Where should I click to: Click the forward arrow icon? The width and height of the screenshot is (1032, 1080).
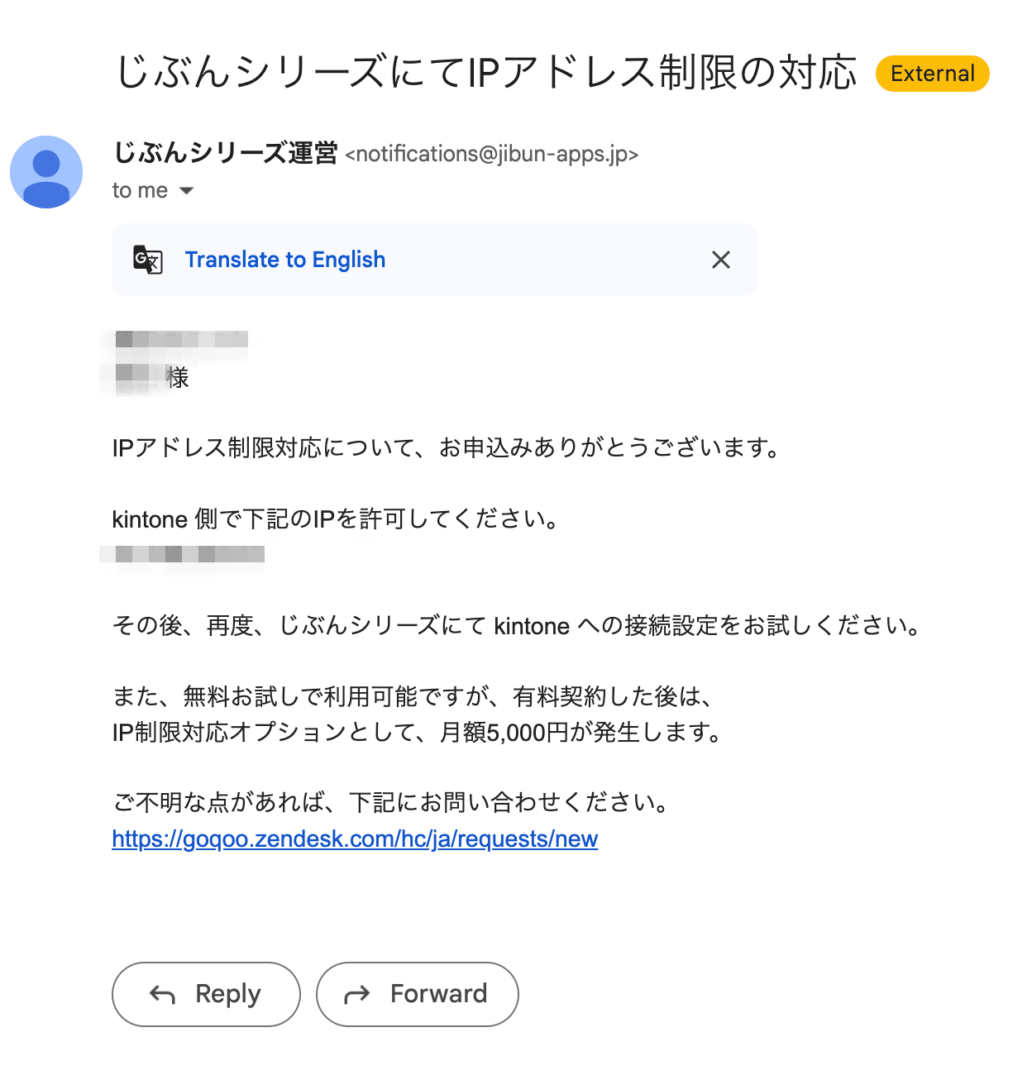point(355,994)
